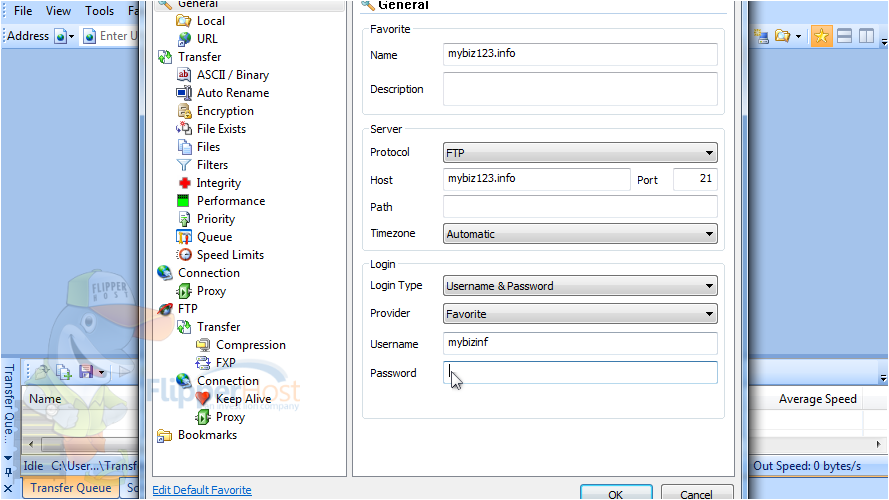The height and width of the screenshot is (500, 889).
Task: Open Bookmarks folder icon
Action: point(164,435)
